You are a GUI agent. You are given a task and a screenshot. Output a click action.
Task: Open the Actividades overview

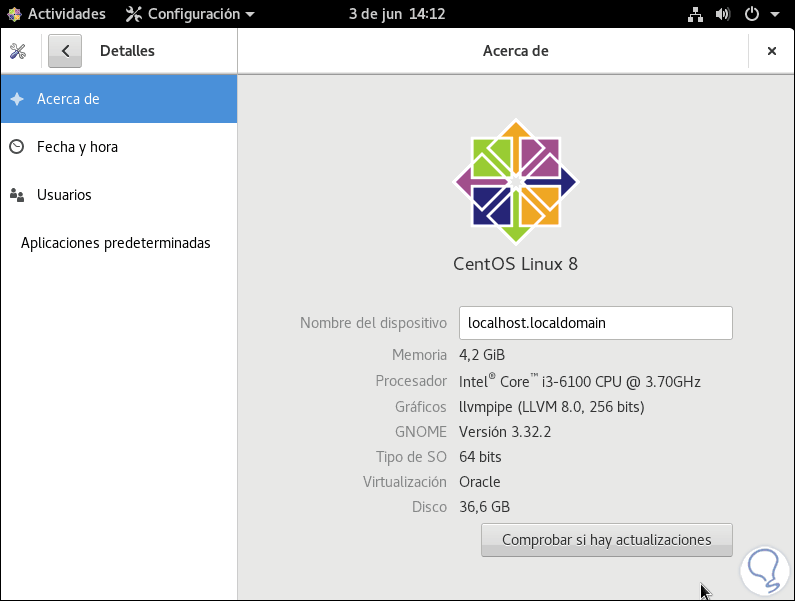[x=67, y=14]
